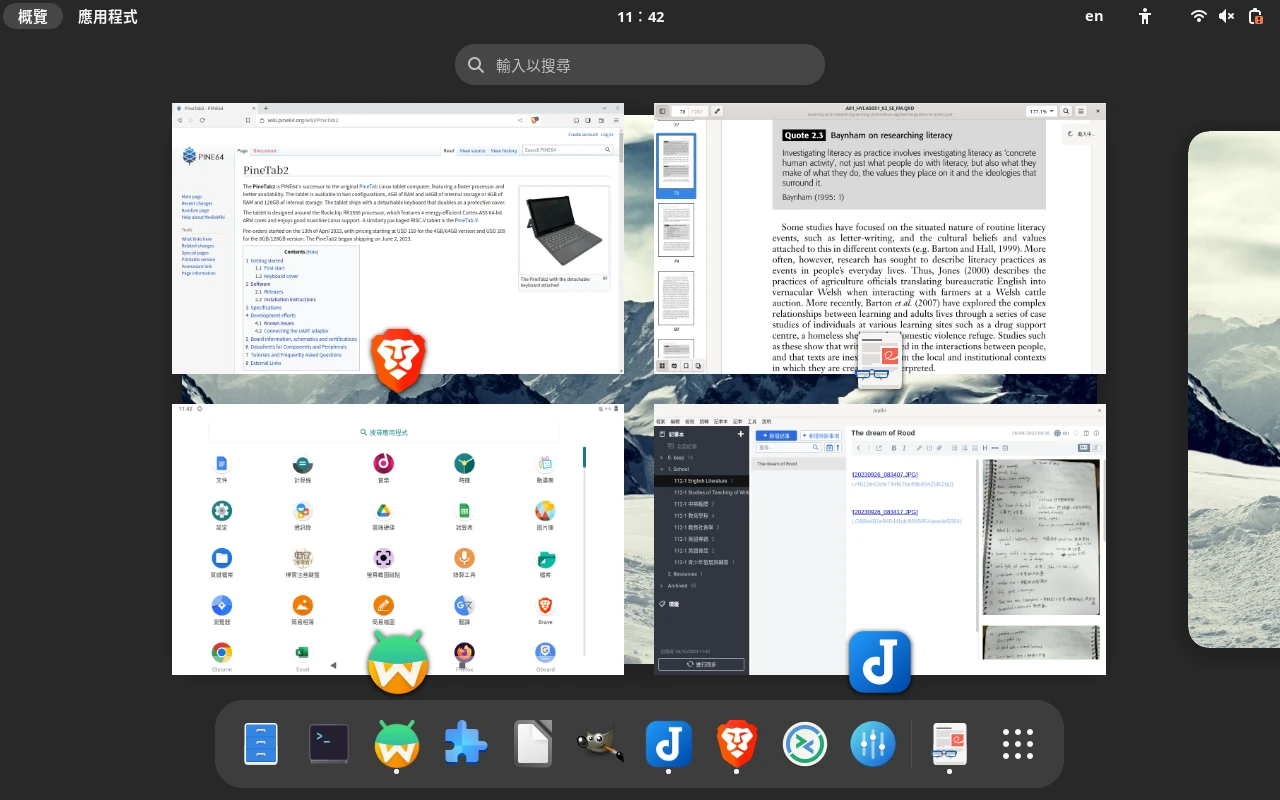The height and width of the screenshot is (800, 1280).
Task: Open Extensions puzzle icon in dock
Action: (465, 744)
